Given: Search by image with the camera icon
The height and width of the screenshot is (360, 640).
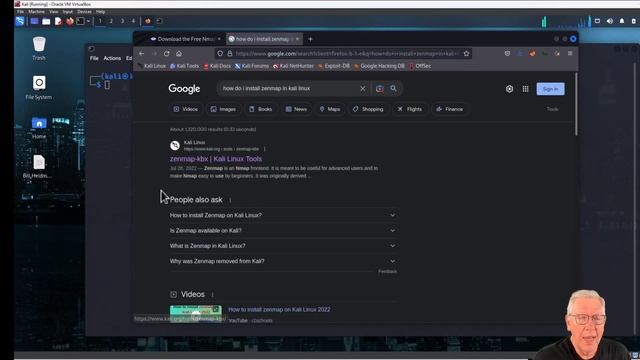Looking at the screenshot, I should [x=380, y=89].
